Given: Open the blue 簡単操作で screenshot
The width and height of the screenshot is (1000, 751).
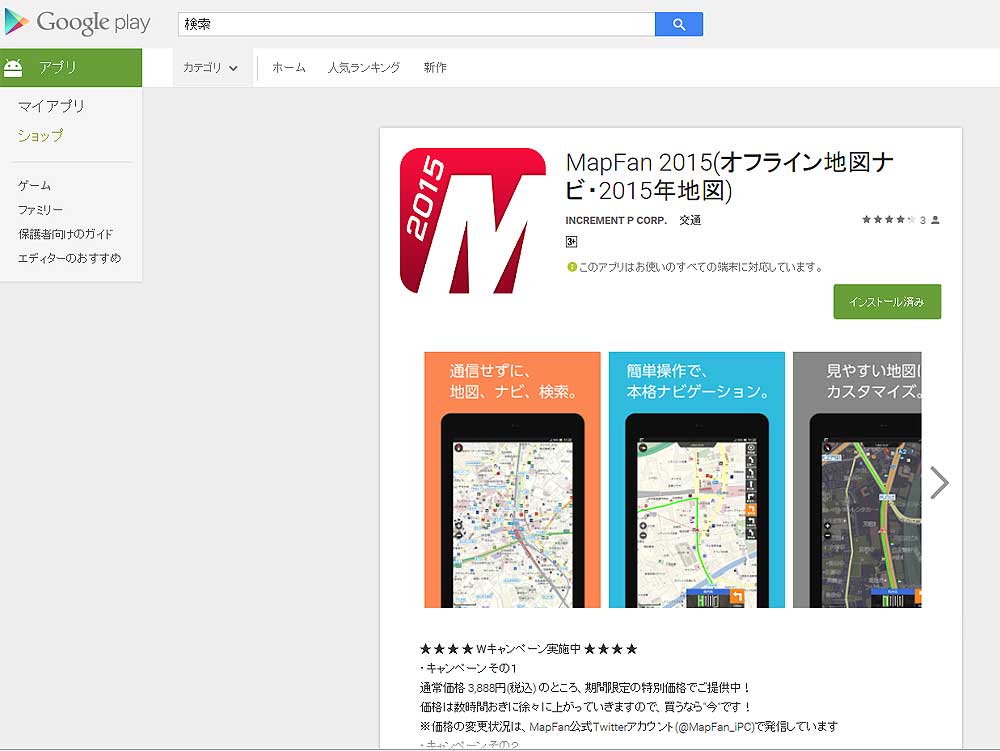Looking at the screenshot, I should coord(696,479).
